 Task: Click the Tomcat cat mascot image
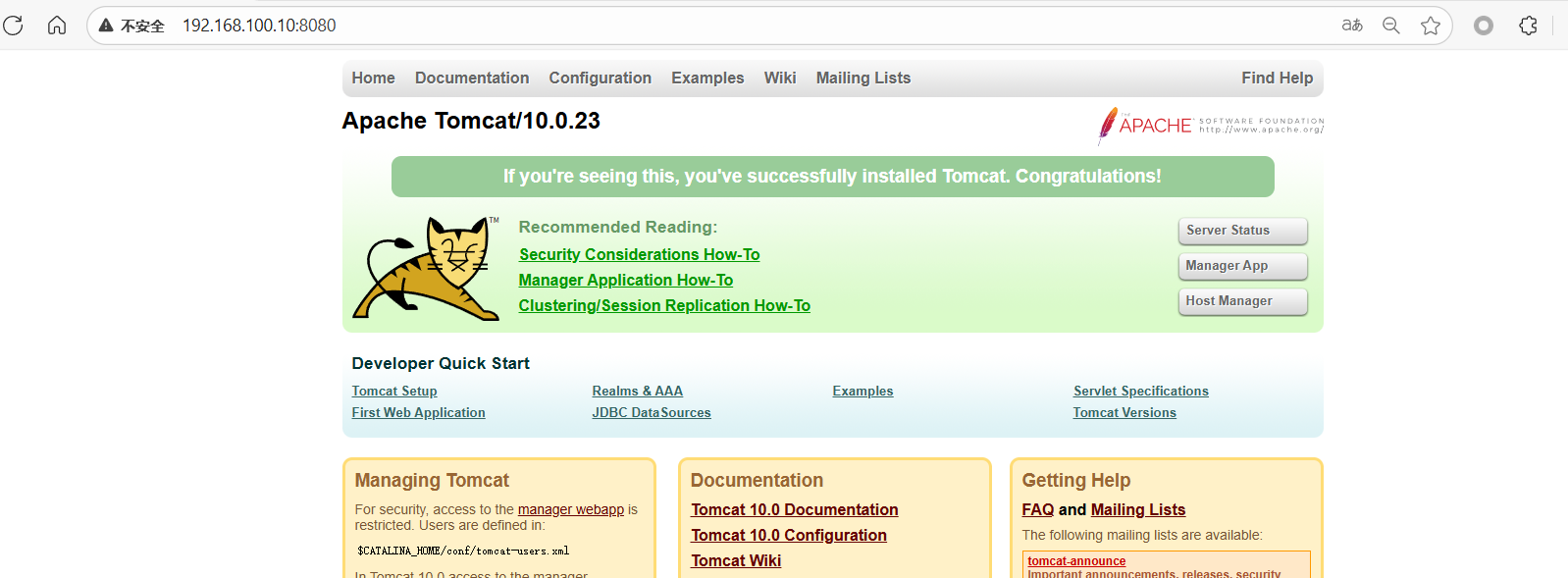click(x=426, y=268)
